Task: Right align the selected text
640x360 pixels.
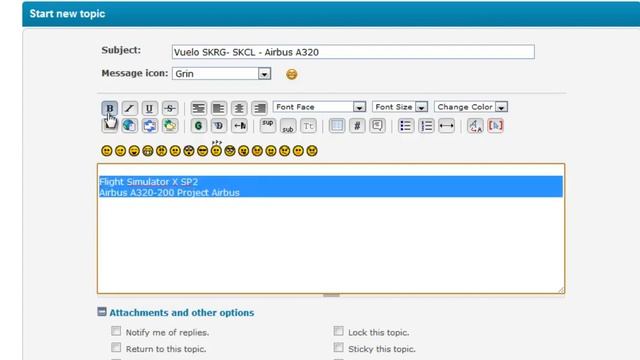Action: point(260,108)
